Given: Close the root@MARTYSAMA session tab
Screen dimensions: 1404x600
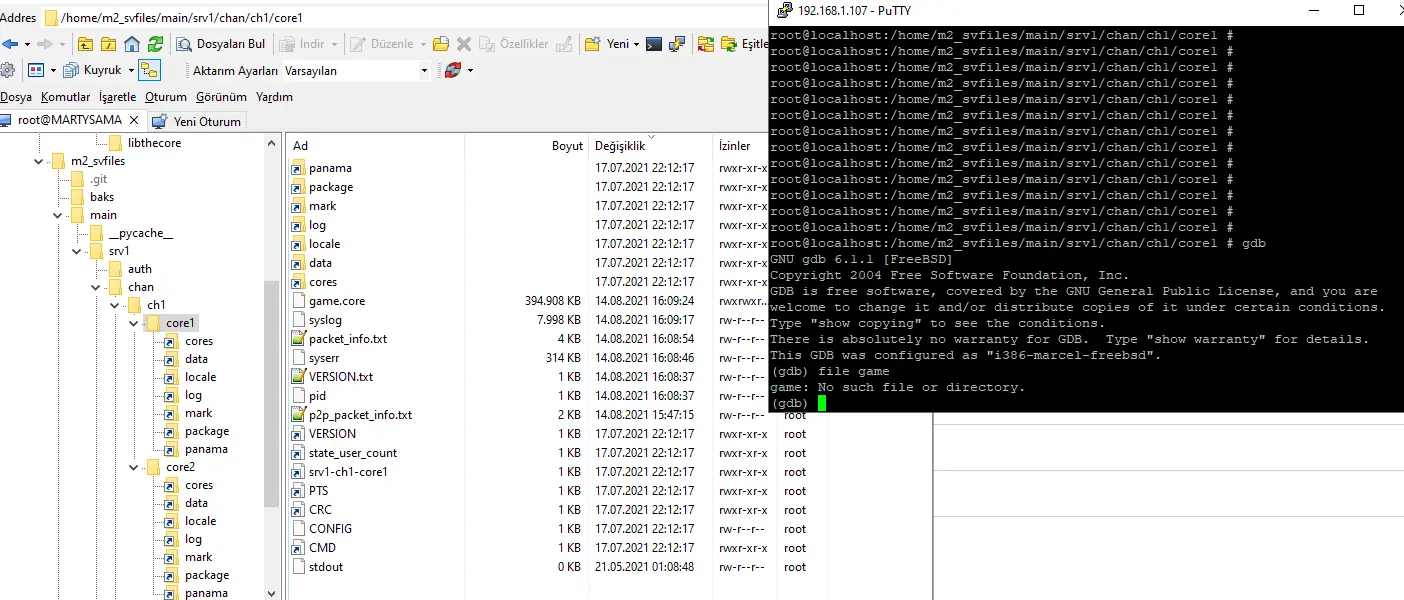Looking at the screenshot, I should point(134,120).
